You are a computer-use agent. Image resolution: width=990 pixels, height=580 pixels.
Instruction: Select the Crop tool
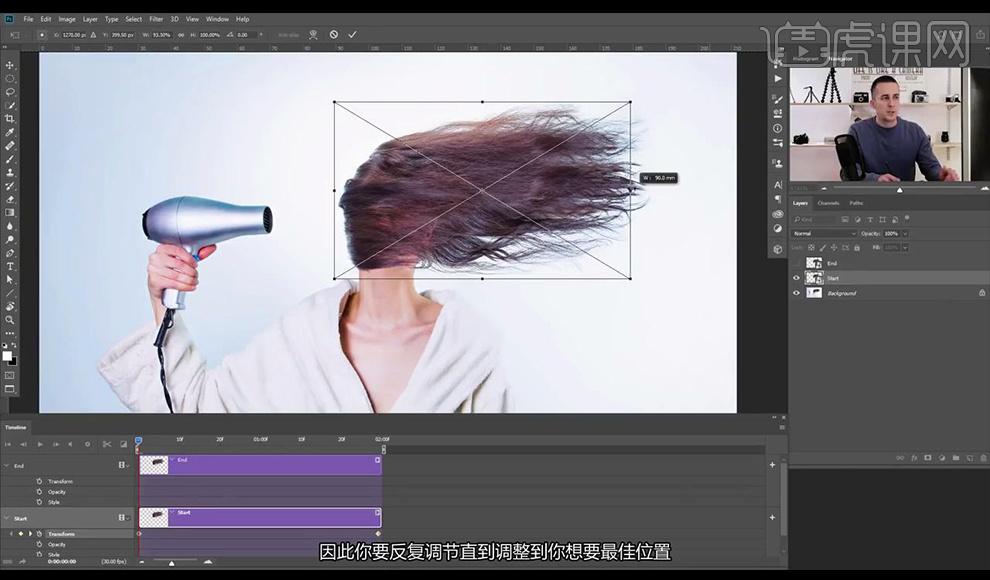click(x=9, y=119)
